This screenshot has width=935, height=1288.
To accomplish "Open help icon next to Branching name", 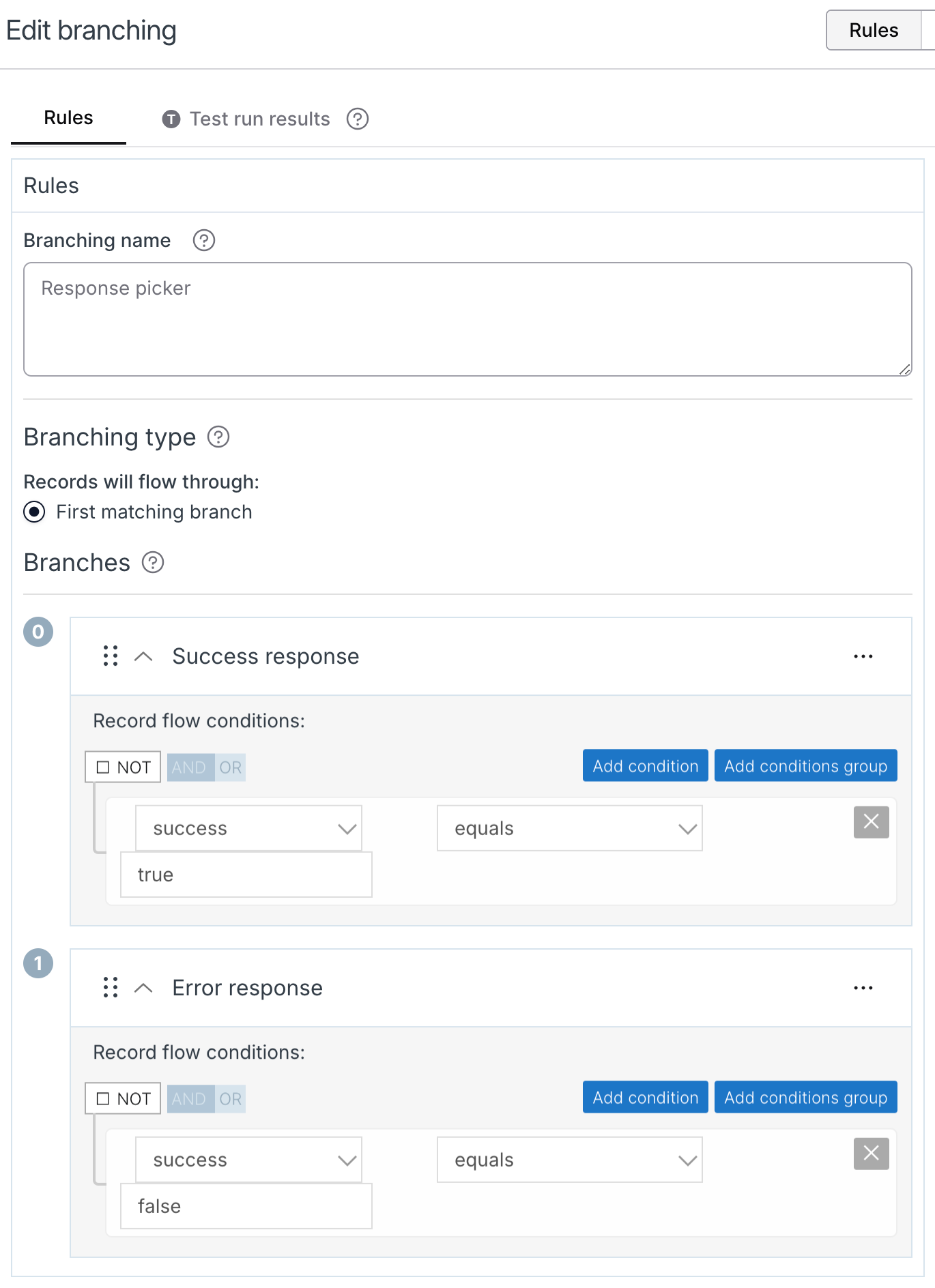I will click(204, 240).
